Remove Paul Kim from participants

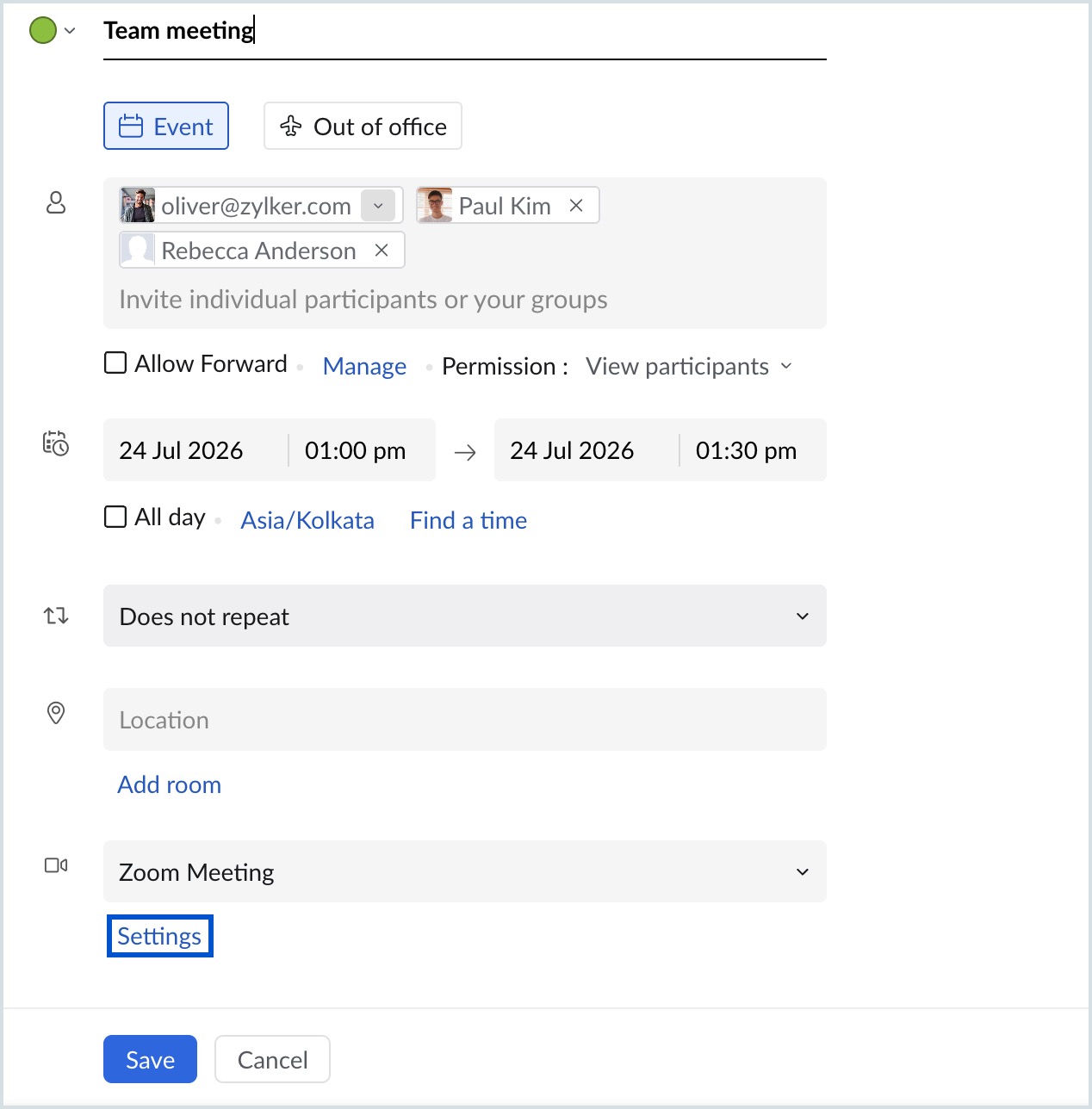pos(576,205)
